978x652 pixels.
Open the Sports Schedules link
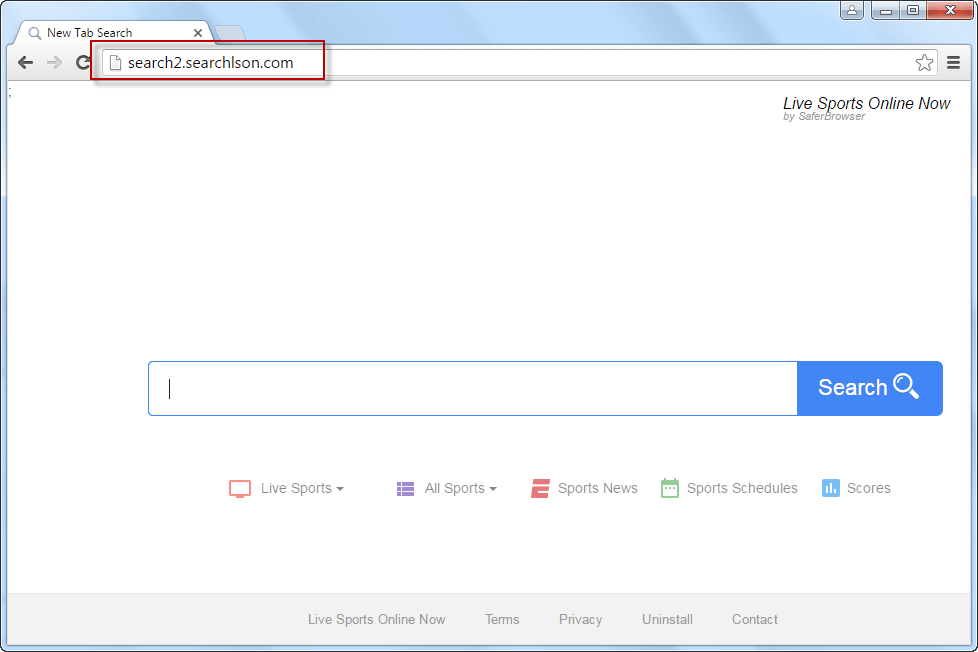click(742, 489)
